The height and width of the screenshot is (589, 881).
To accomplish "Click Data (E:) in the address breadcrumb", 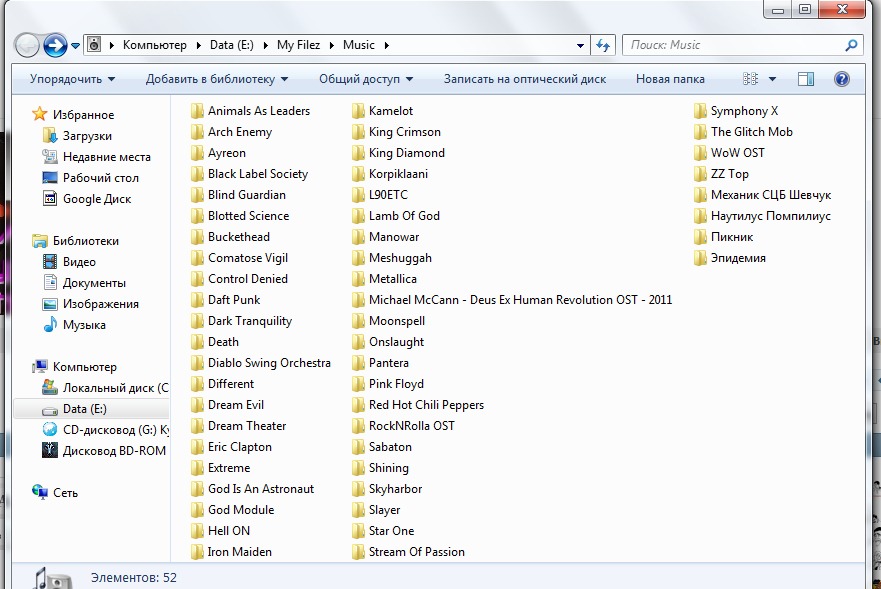I will [x=231, y=45].
